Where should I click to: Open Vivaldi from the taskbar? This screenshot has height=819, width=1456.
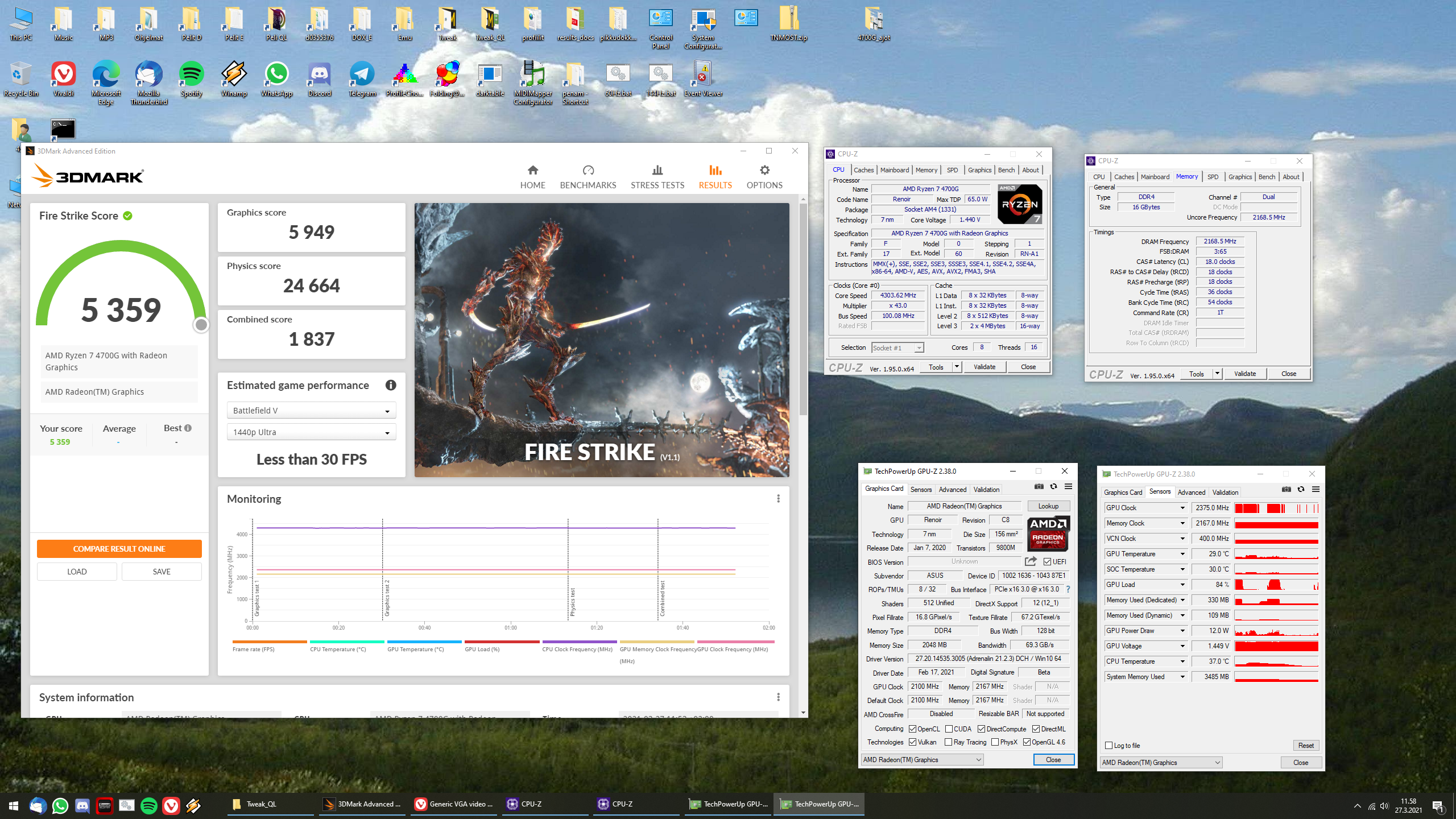pyautogui.click(x=171, y=805)
